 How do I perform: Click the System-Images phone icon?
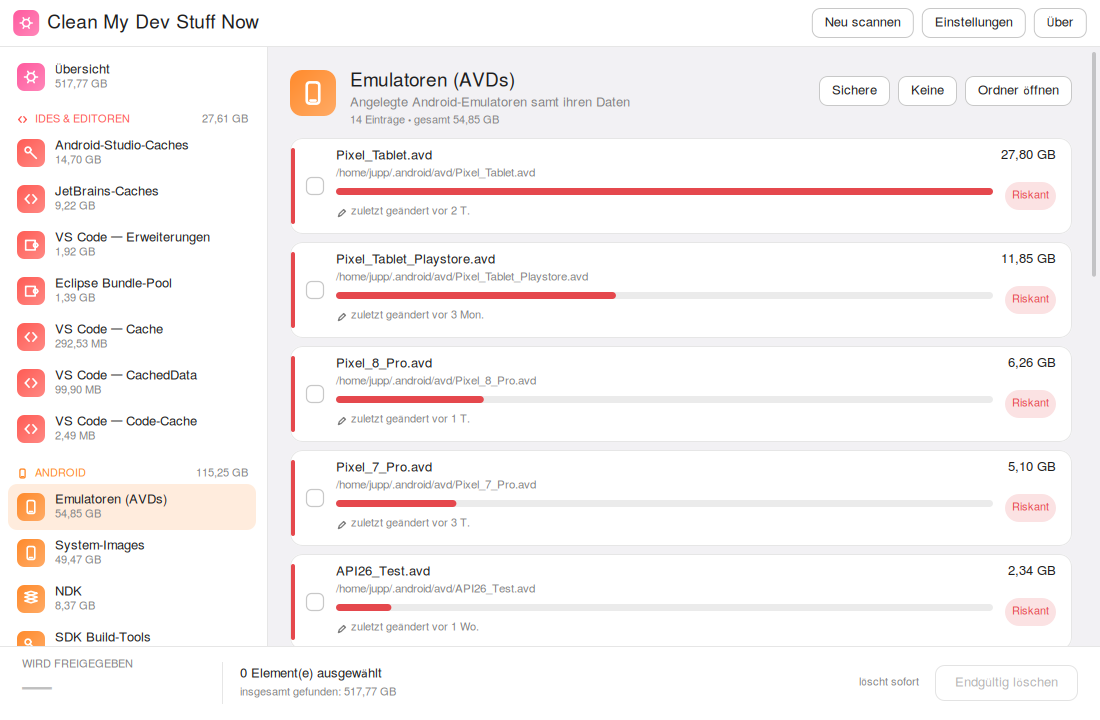pos(31,553)
